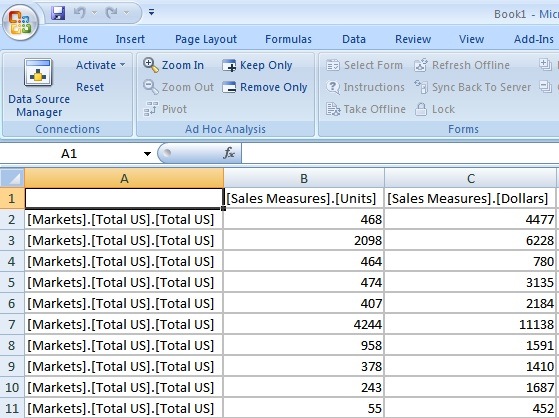Open Redo history dropdown arrow
Viewport: 559px width, 418px height.
[x=126, y=13]
